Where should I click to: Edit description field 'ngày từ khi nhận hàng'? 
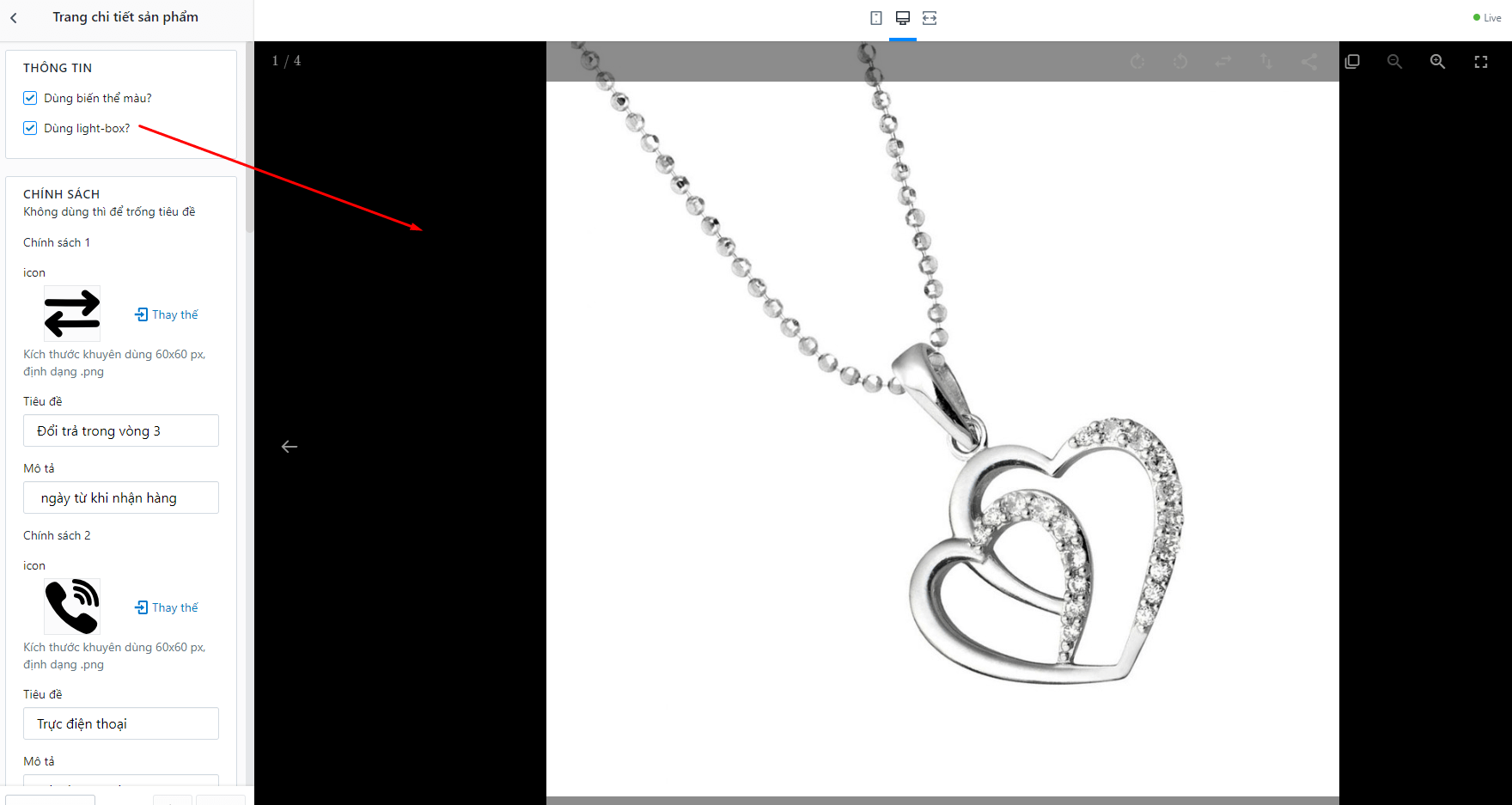[x=121, y=497]
